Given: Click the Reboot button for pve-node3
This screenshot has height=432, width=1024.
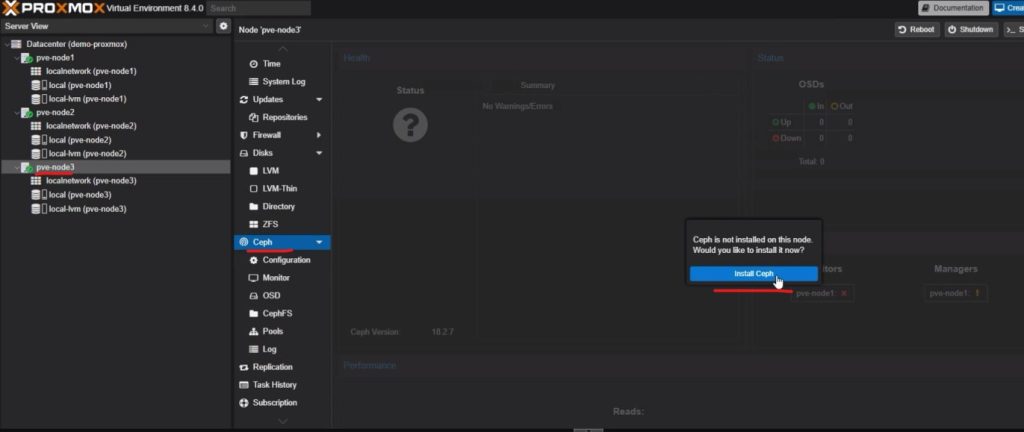Looking at the screenshot, I should (917, 29).
